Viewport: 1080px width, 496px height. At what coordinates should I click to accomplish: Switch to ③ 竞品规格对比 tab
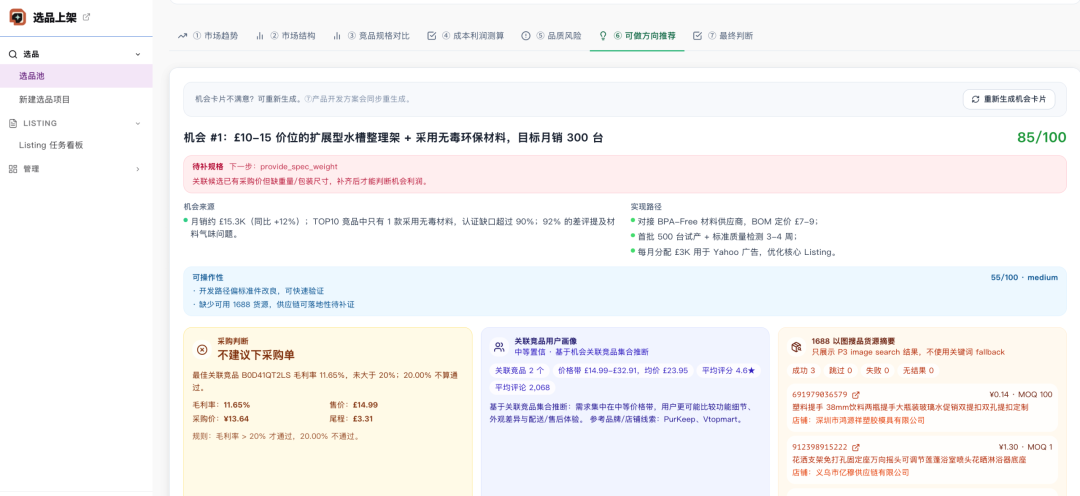click(371, 36)
